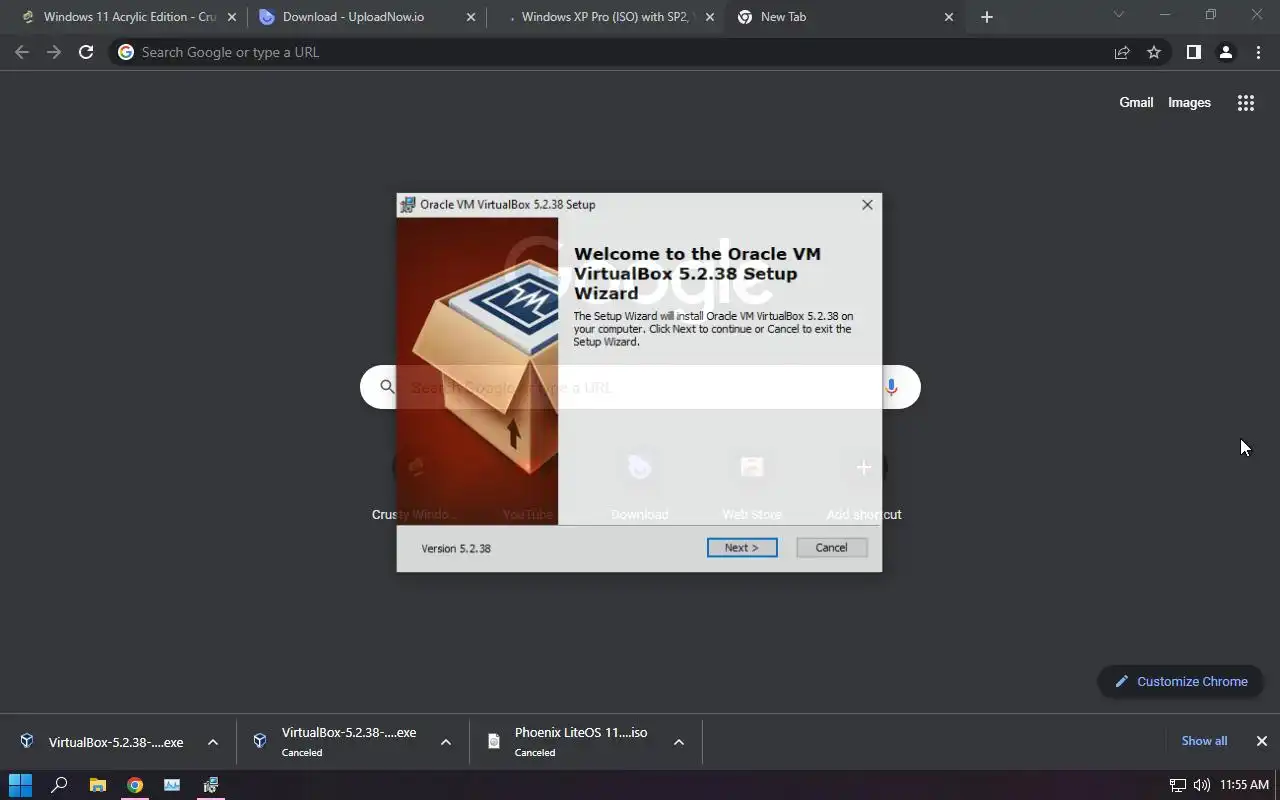Open Google apps grid
The height and width of the screenshot is (800, 1280).
[1246, 102]
